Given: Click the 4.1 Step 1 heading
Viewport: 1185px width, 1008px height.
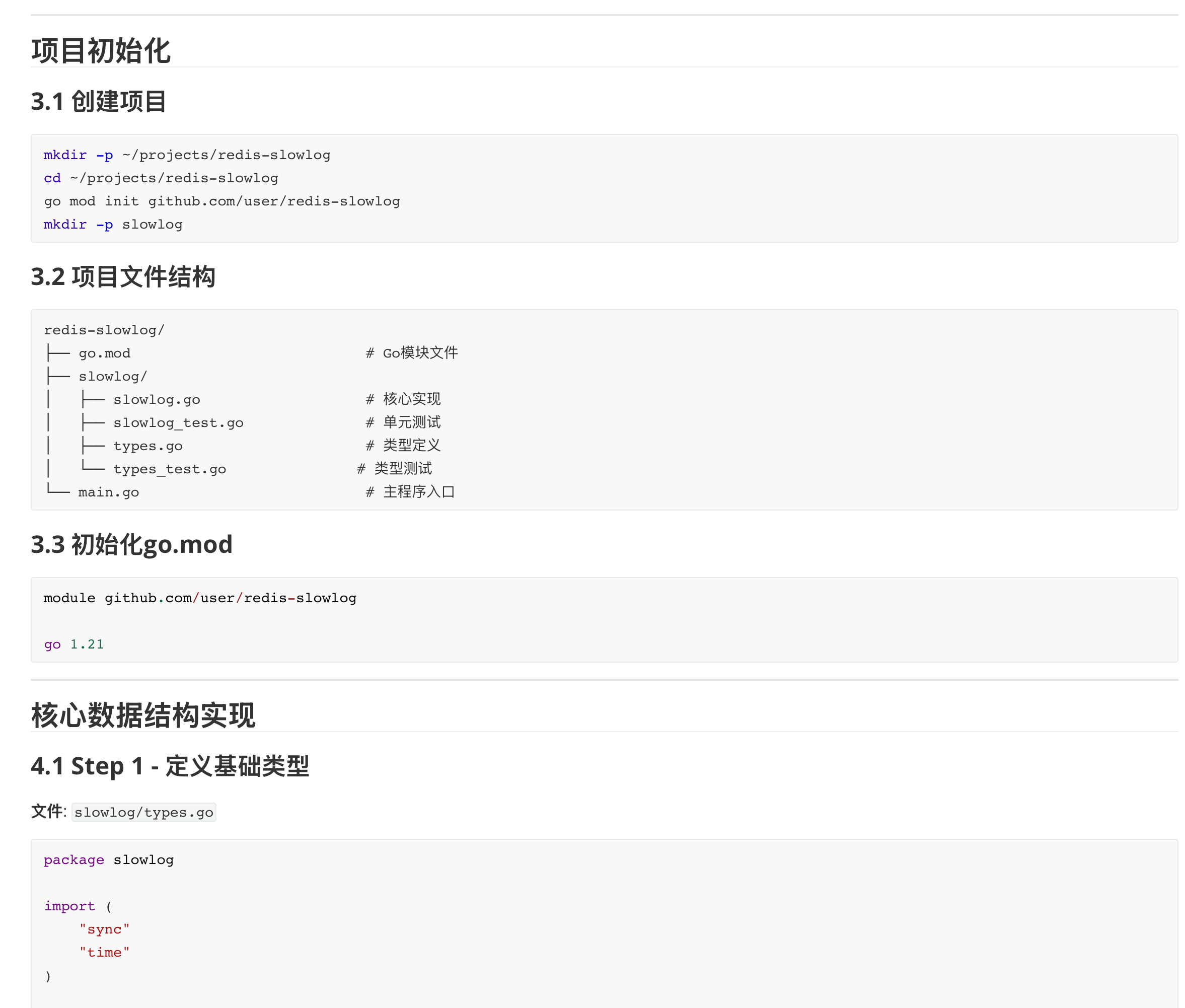Looking at the screenshot, I should pyautogui.click(x=170, y=766).
